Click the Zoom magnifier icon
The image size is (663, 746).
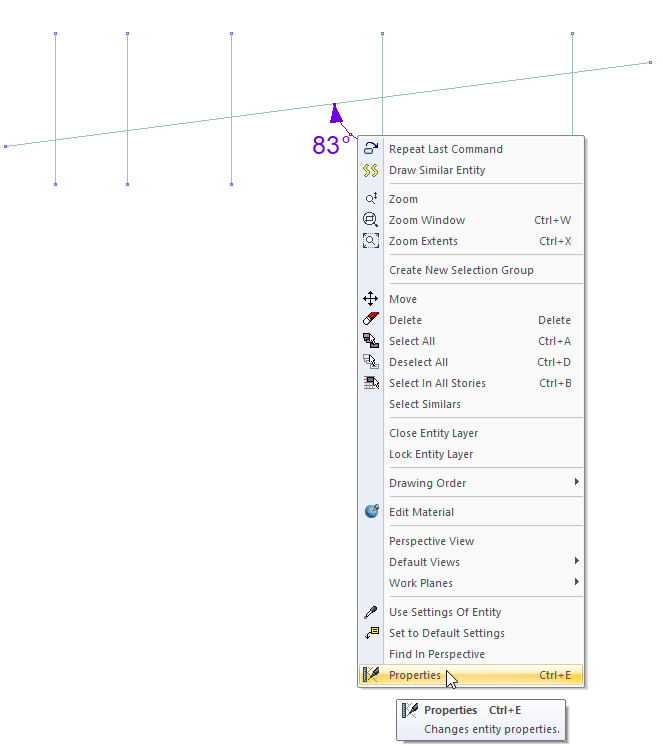coord(370,198)
